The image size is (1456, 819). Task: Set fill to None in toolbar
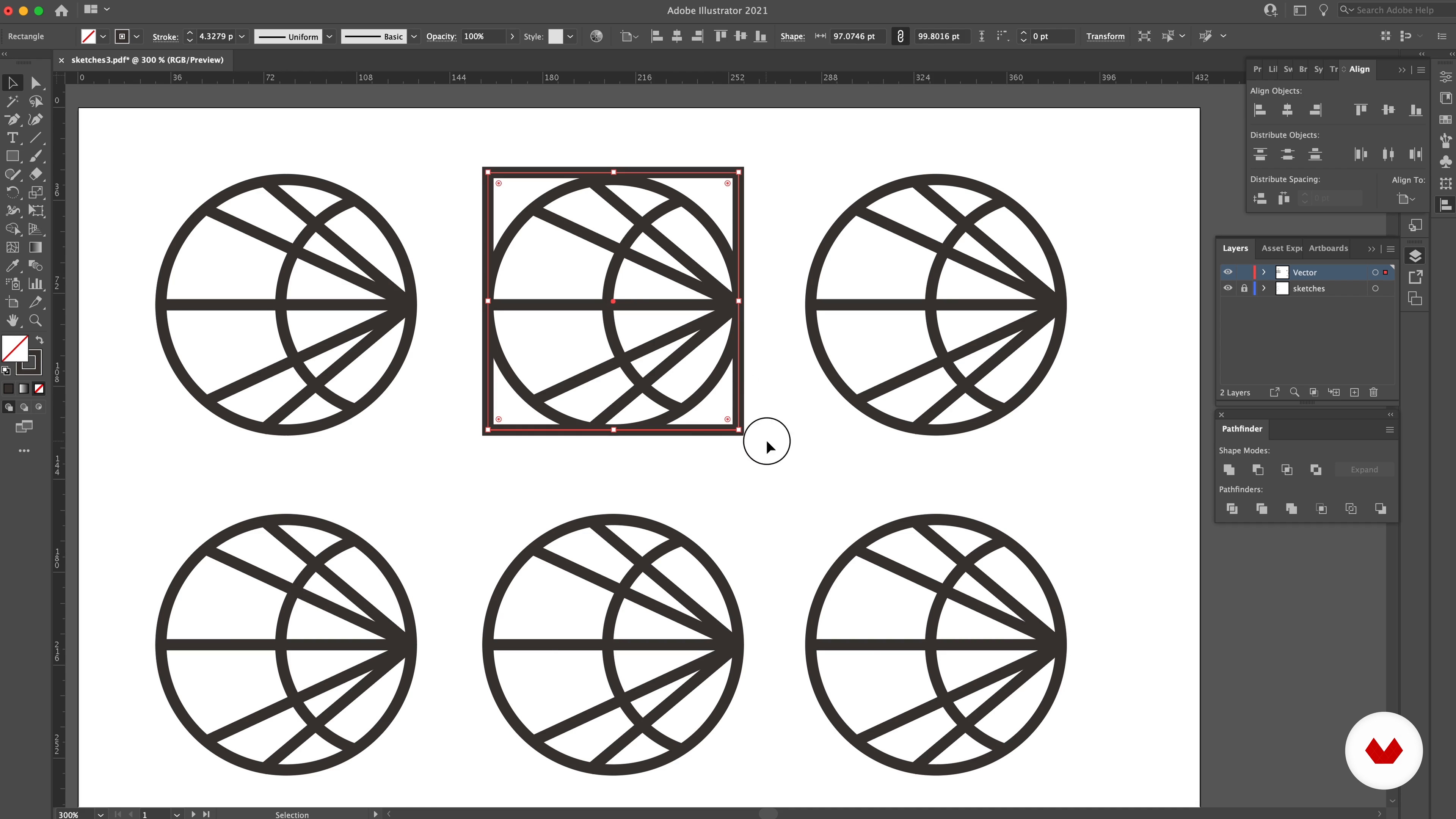[39, 389]
